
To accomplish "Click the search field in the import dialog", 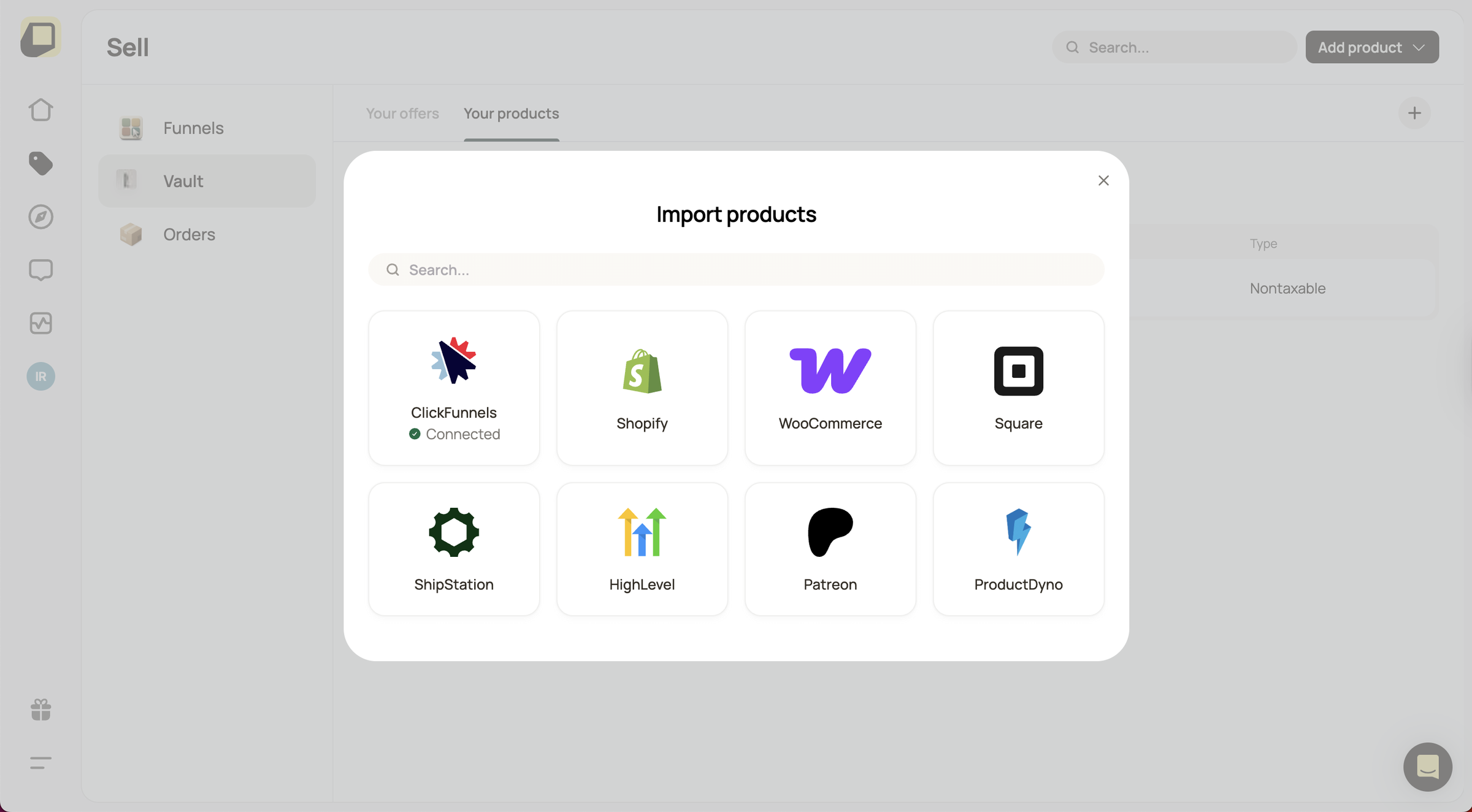I will [x=735, y=269].
